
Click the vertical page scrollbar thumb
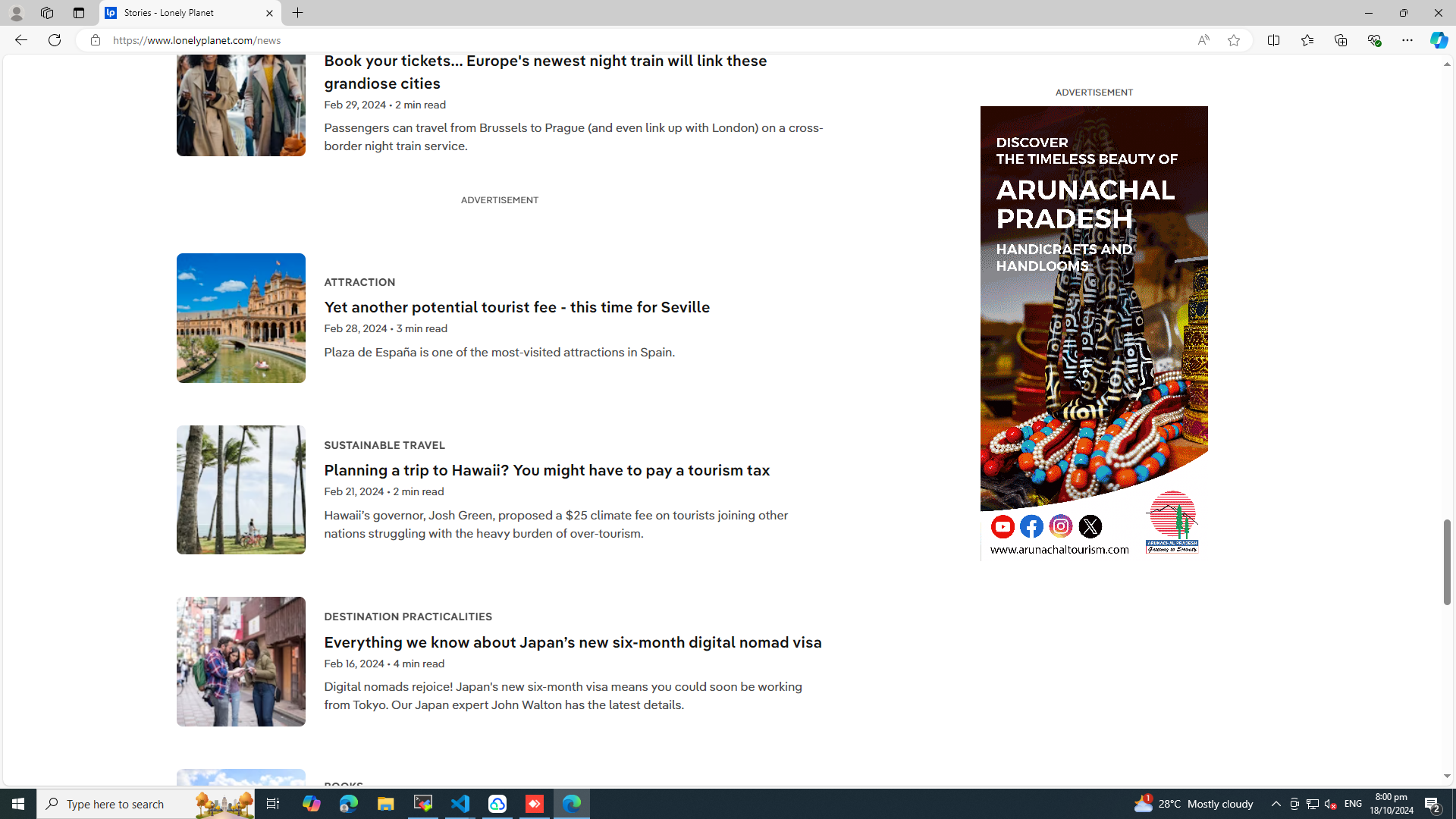pos(1446,561)
